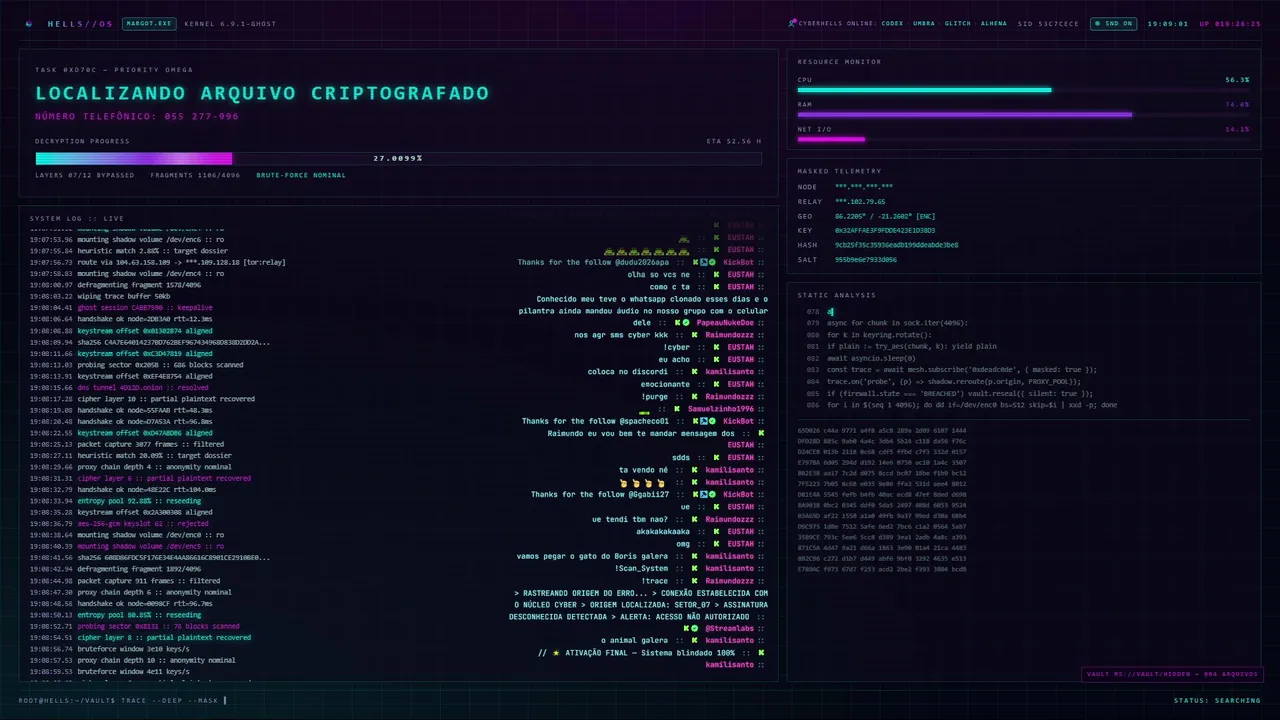This screenshot has width=1280, height=720.
Task: Click Kick badge beside "coloca no discordi"
Action: tap(694, 372)
